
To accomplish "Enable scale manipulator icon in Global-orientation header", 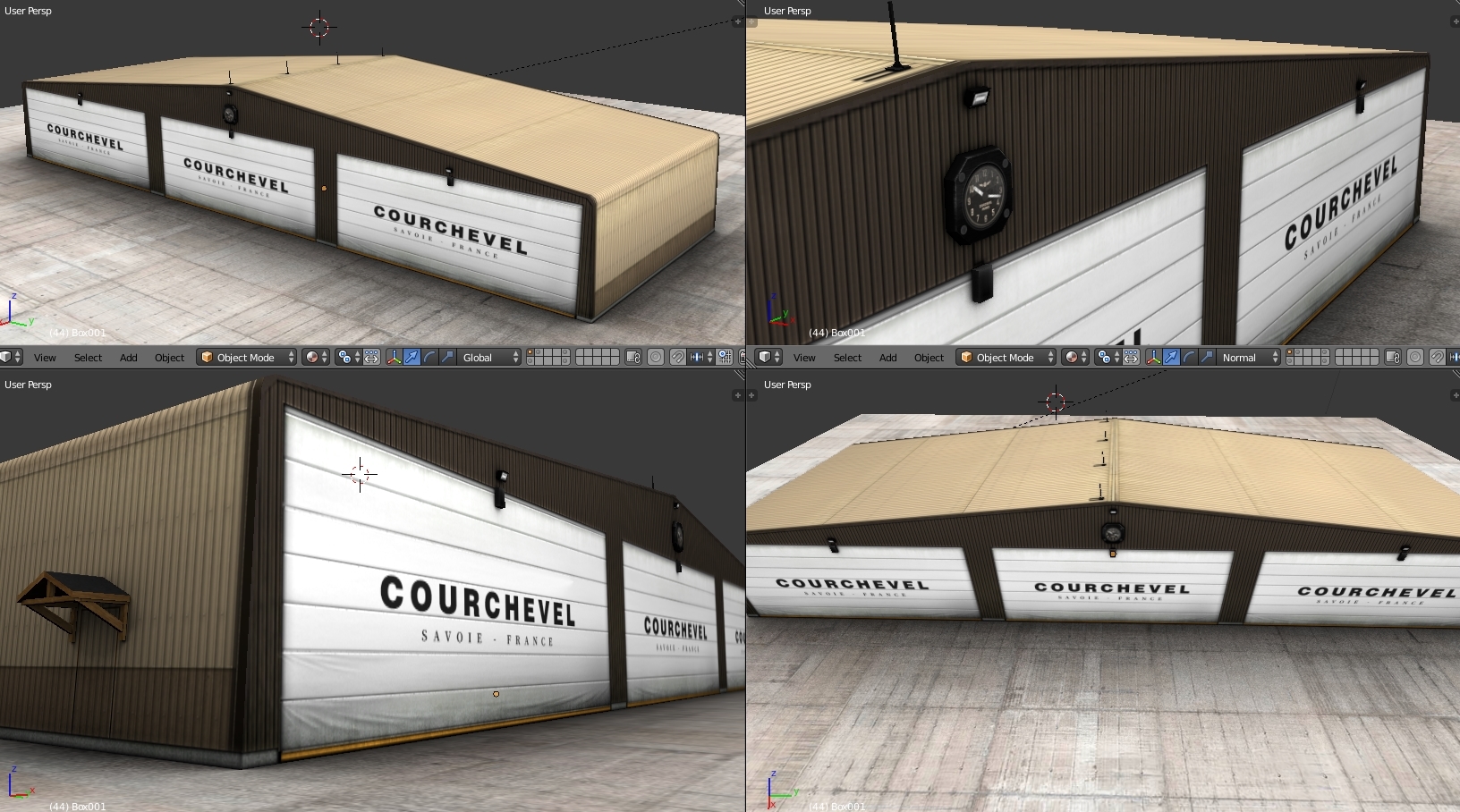I will [447, 357].
